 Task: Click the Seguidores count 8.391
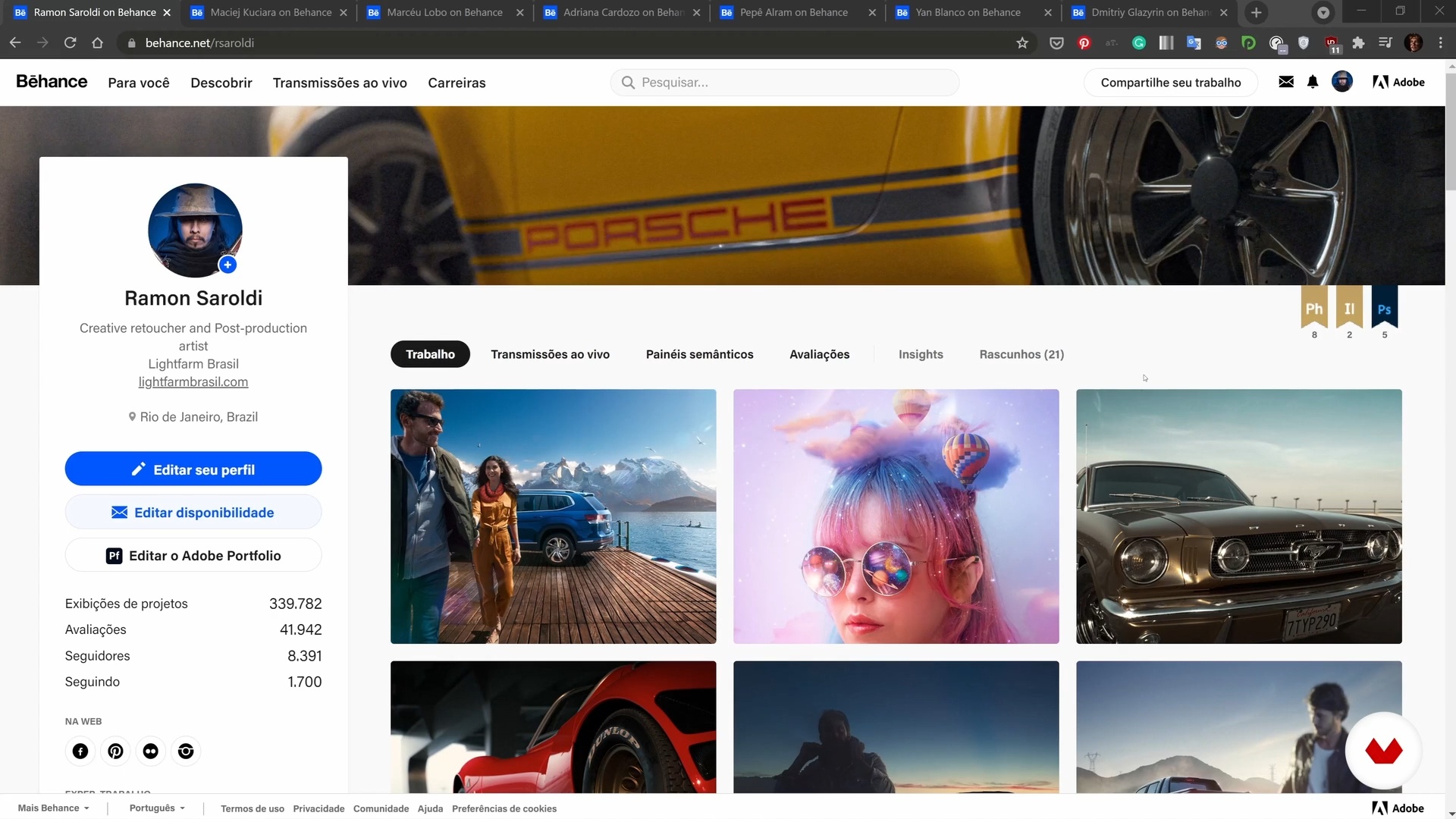point(304,656)
